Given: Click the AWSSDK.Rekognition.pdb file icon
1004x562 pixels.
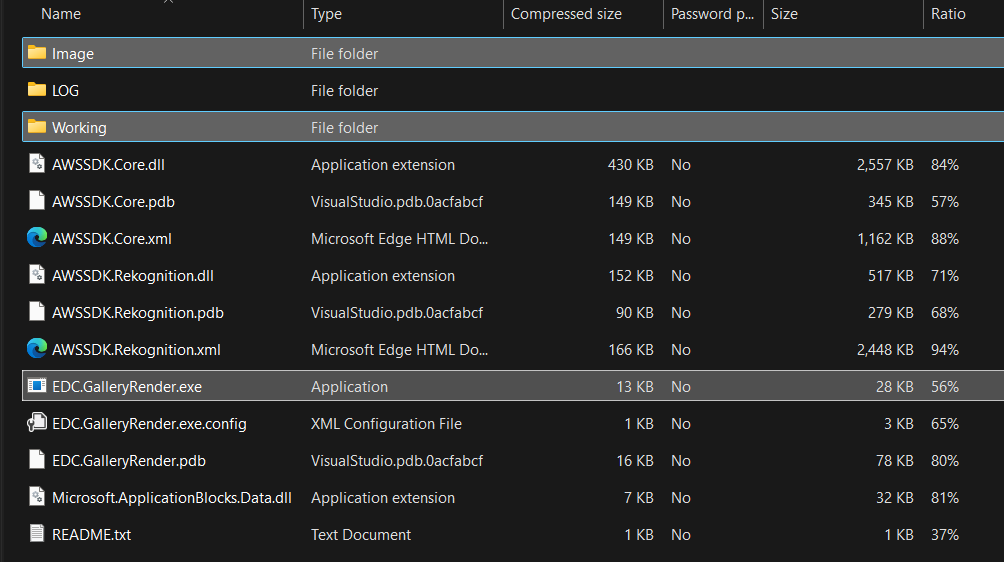Looking at the screenshot, I should tap(37, 312).
